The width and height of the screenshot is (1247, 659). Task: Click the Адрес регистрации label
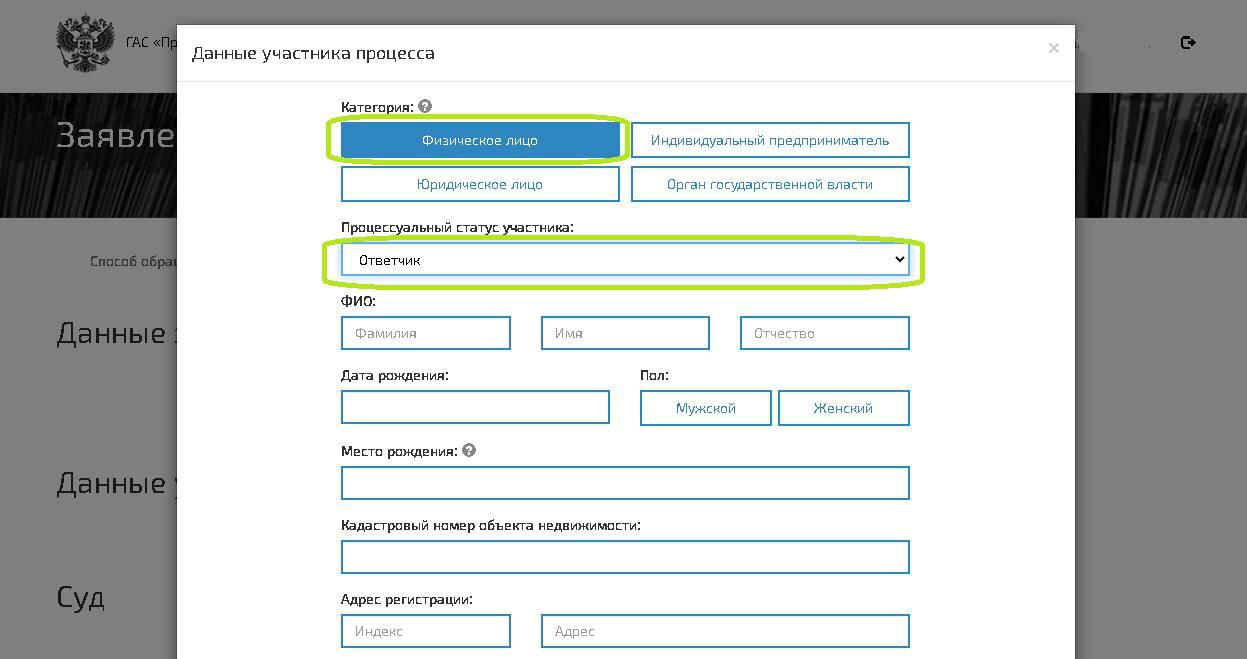pos(407,599)
